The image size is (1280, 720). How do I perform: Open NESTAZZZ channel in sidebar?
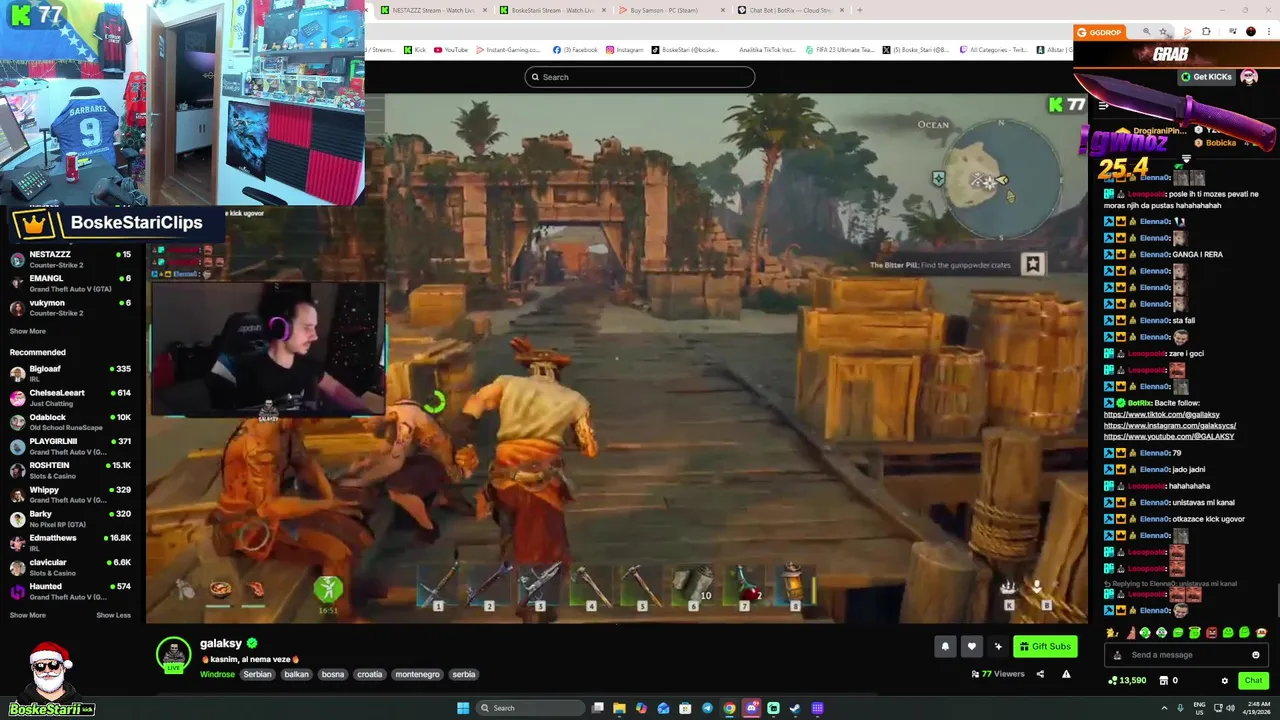pyautogui.click(x=70, y=259)
